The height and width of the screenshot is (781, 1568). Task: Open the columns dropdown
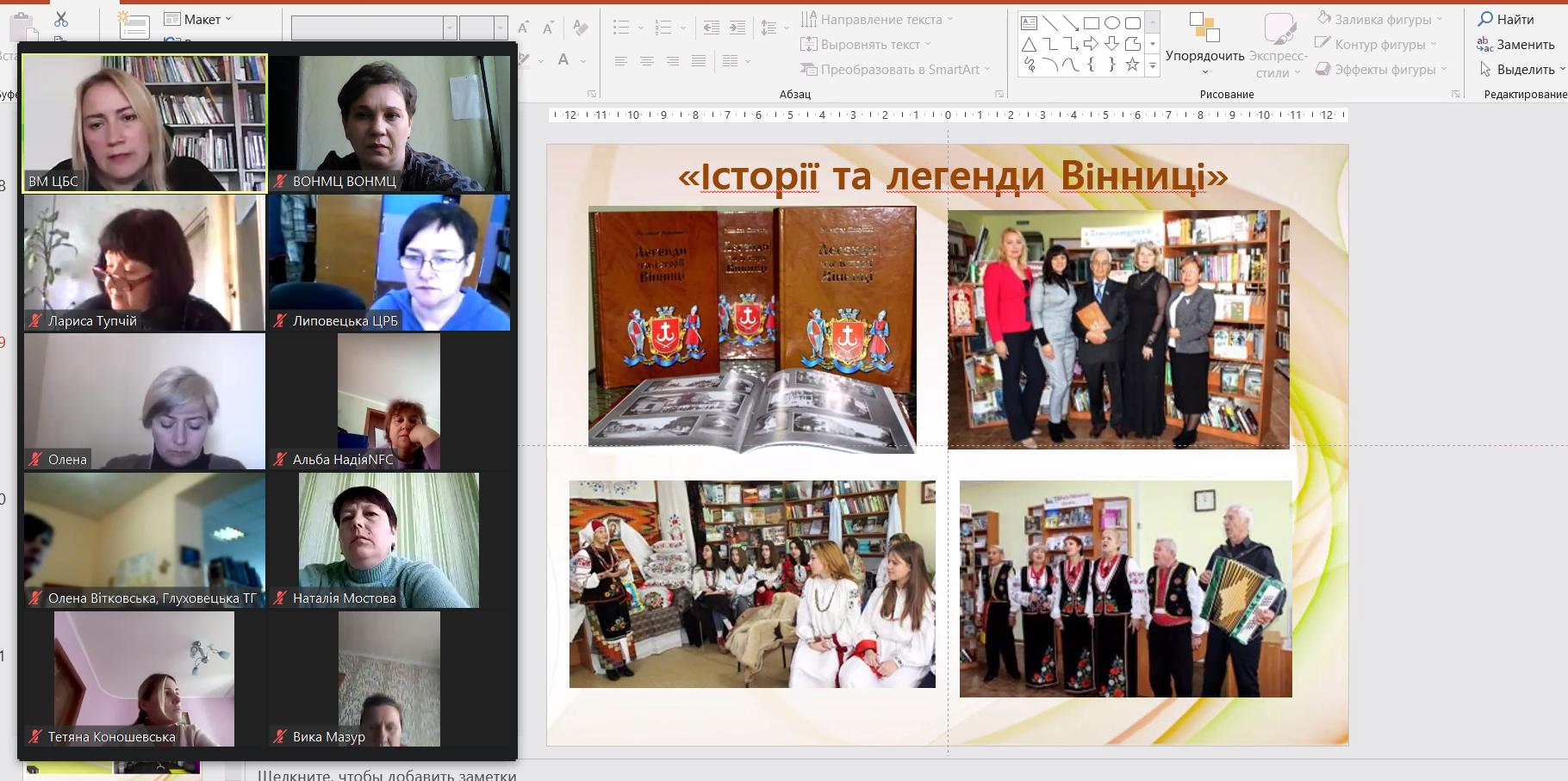[x=737, y=61]
